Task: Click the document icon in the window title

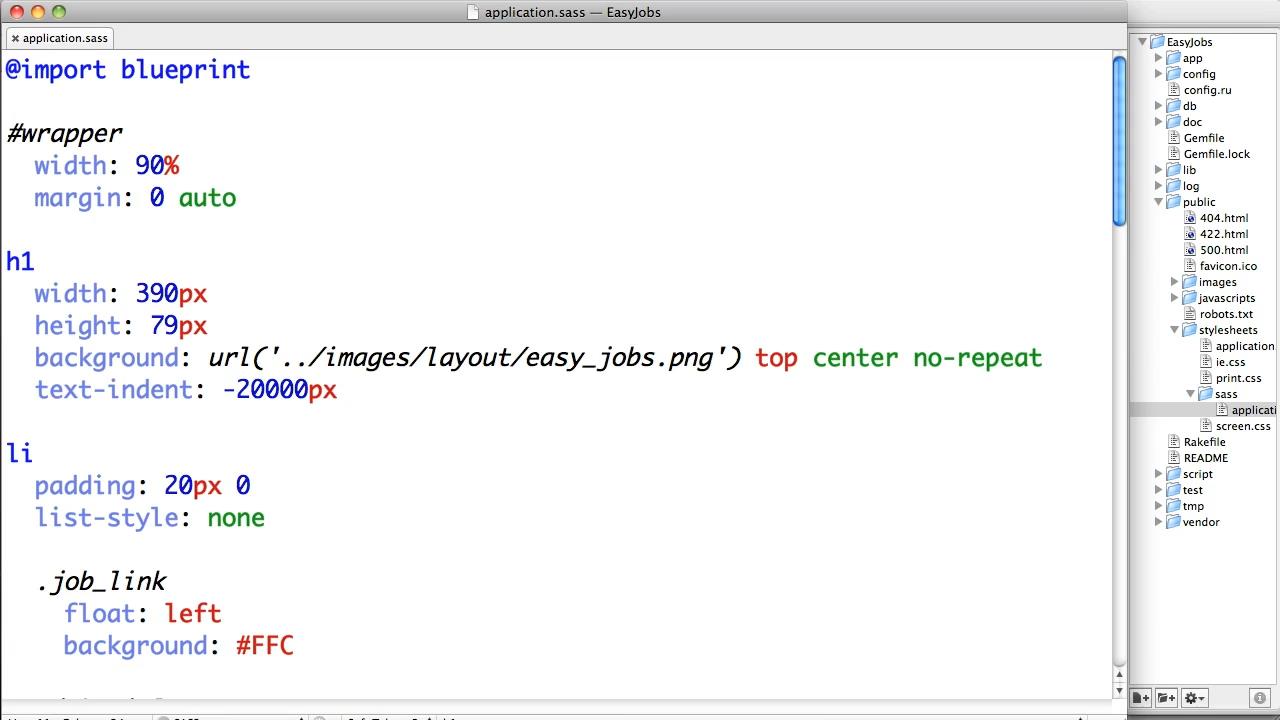Action: pyautogui.click(x=474, y=12)
